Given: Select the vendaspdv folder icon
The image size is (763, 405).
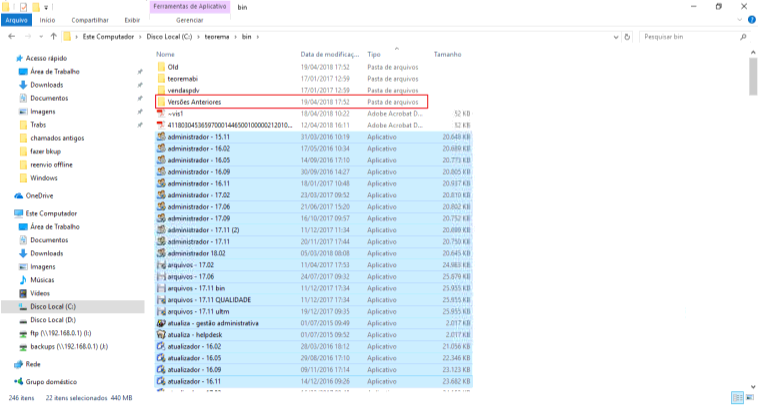Looking at the screenshot, I should coord(162,91).
